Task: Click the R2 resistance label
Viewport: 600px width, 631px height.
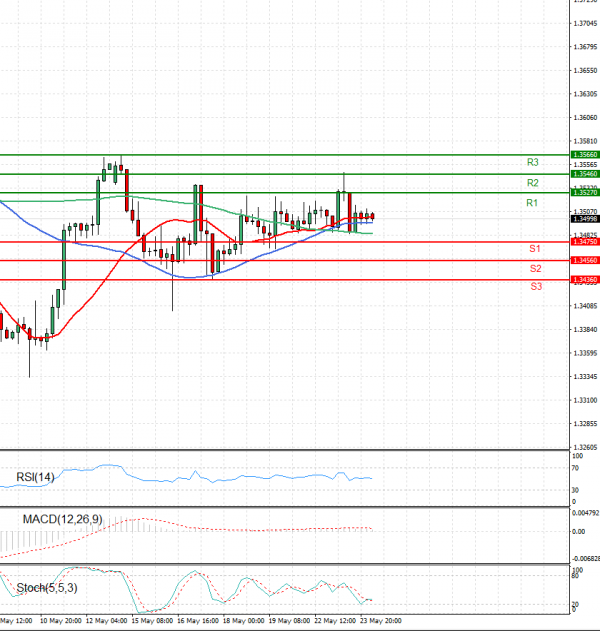Action: point(532,183)
